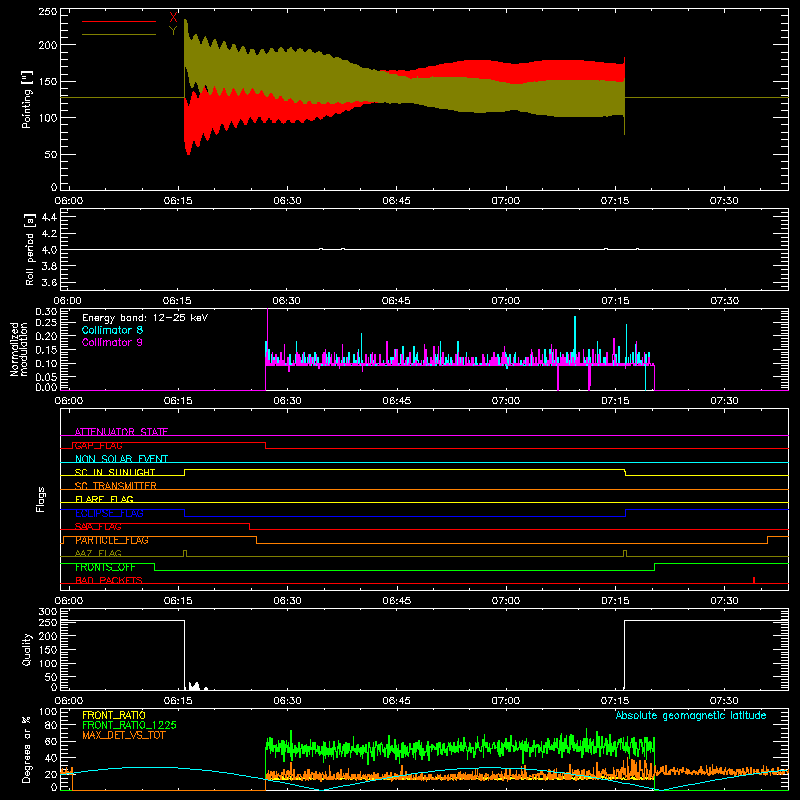Click the 'Normalized modulation' axis title
This screenshot has width=800, height=800.
click(x=19, y=349)
